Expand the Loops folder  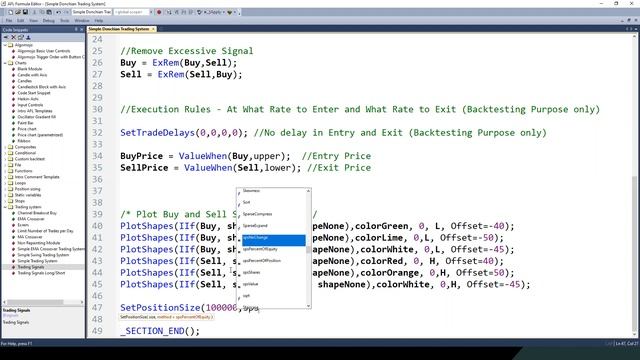[5, 183]
